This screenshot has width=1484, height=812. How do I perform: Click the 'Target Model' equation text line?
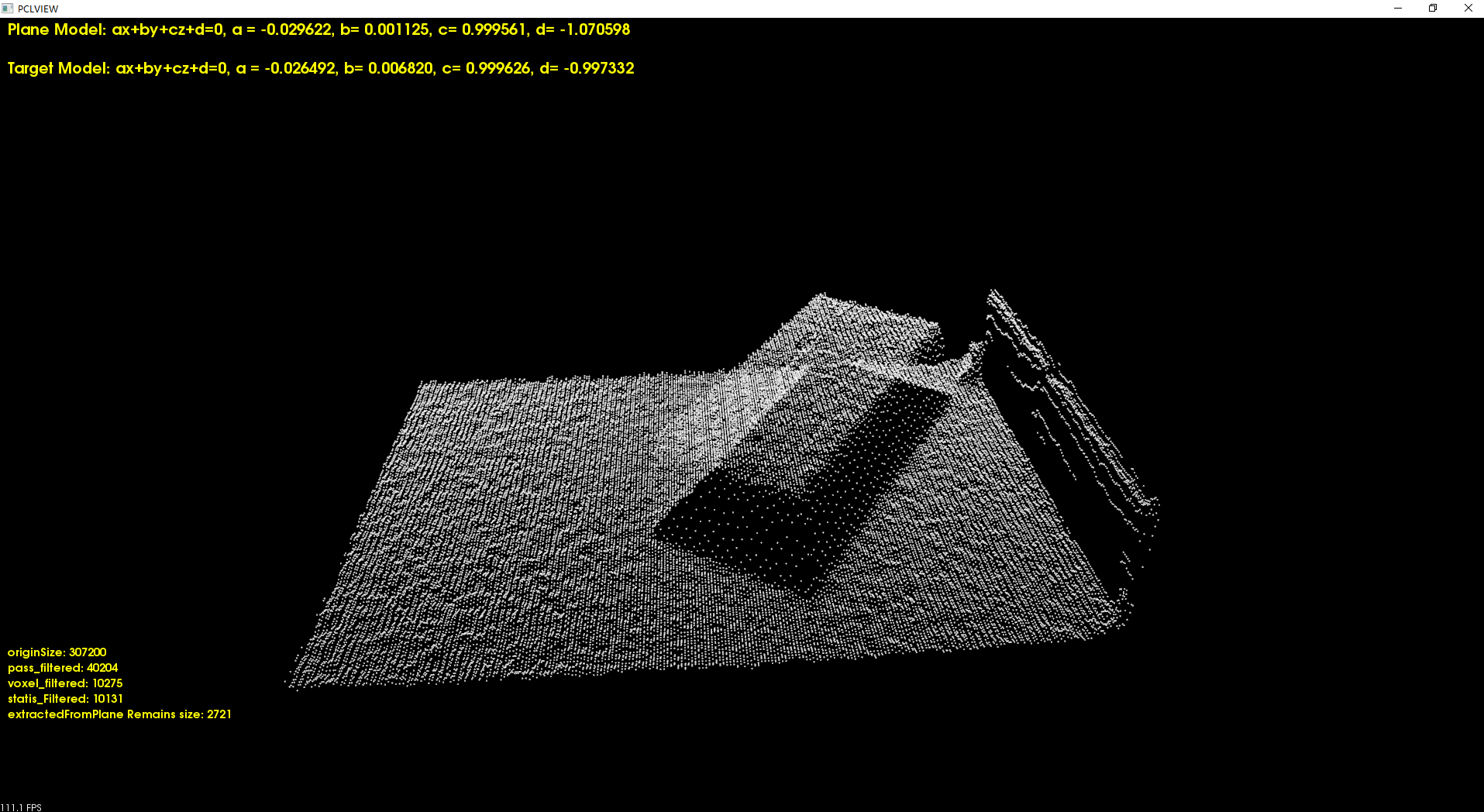tap(321, 68)
